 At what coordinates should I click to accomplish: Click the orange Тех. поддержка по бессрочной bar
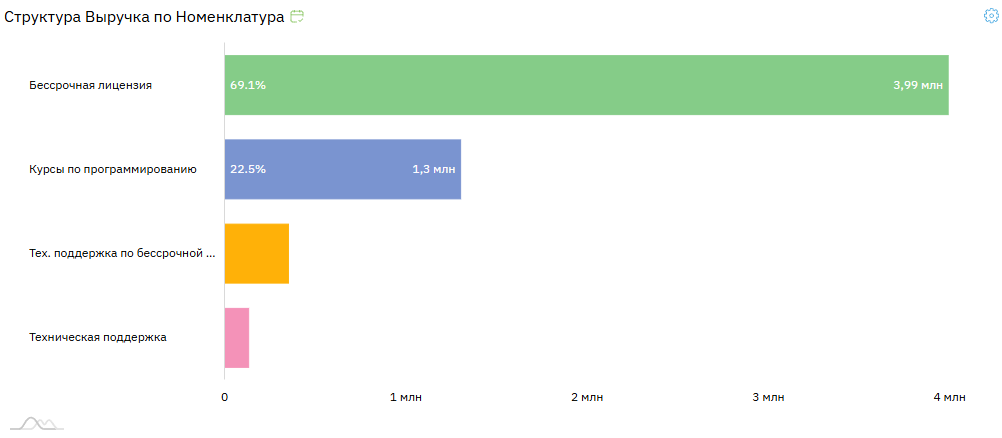pyautogui.click(x=257, y=254)
